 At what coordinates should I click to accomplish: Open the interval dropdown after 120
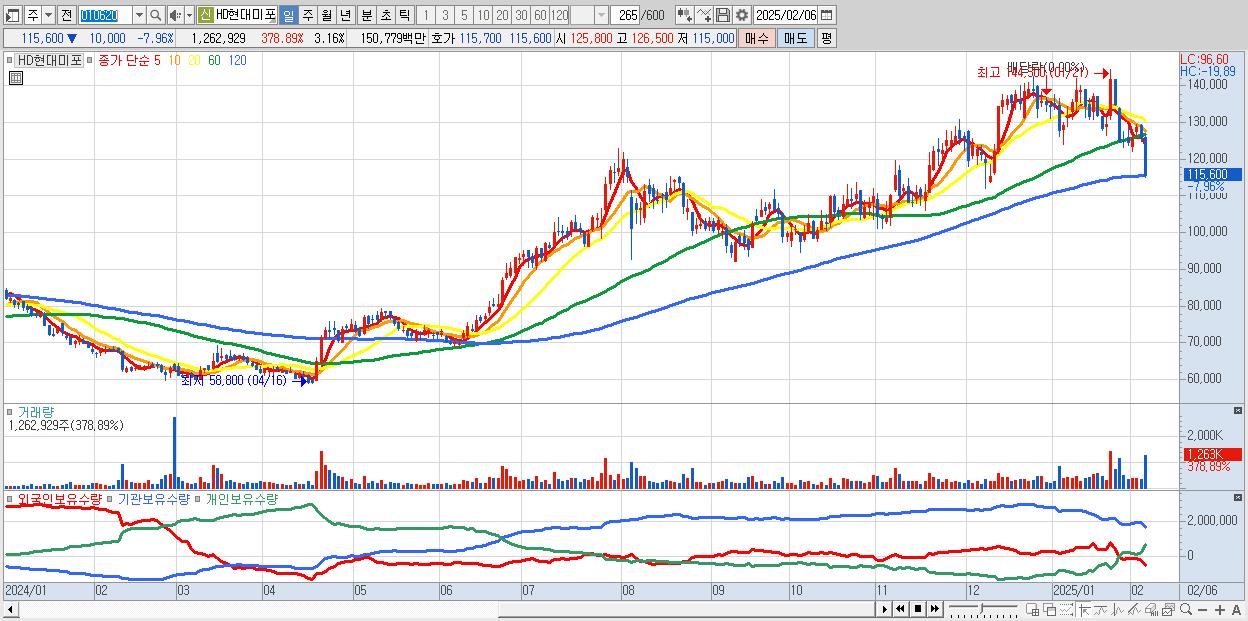pyautogui.click(x=601, y=15)
